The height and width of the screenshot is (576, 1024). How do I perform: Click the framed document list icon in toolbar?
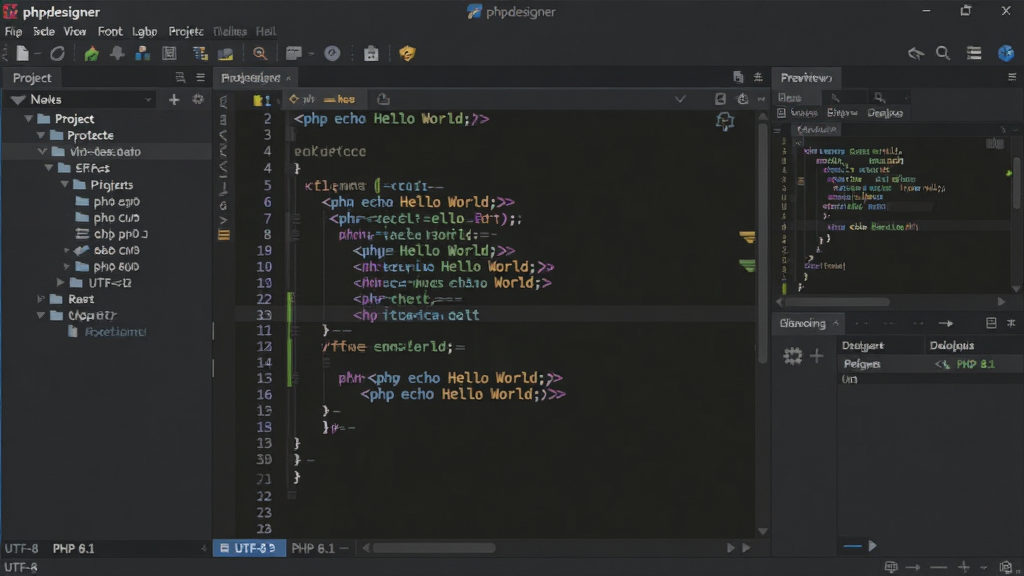170,54
